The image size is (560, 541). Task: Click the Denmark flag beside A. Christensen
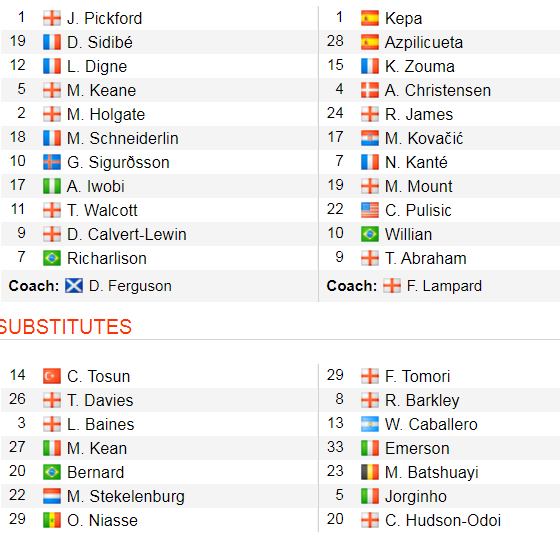point(370,90)
